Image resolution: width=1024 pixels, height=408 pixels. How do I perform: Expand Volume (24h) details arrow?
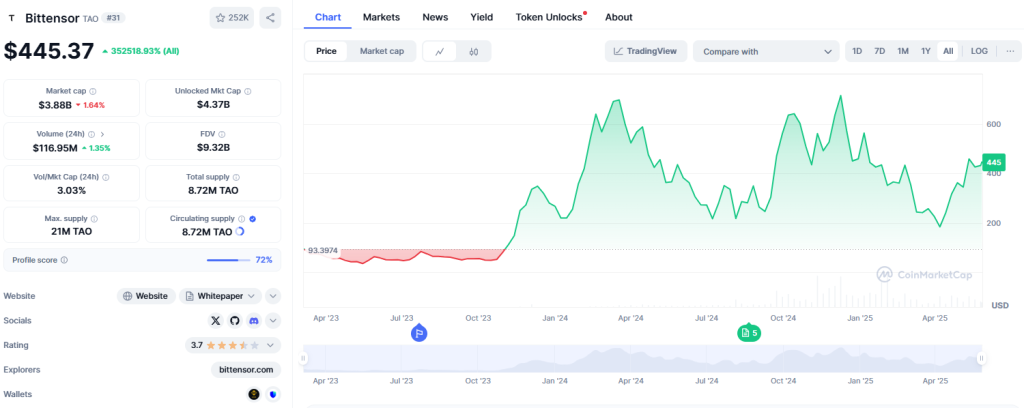click(x=103, y=134)
